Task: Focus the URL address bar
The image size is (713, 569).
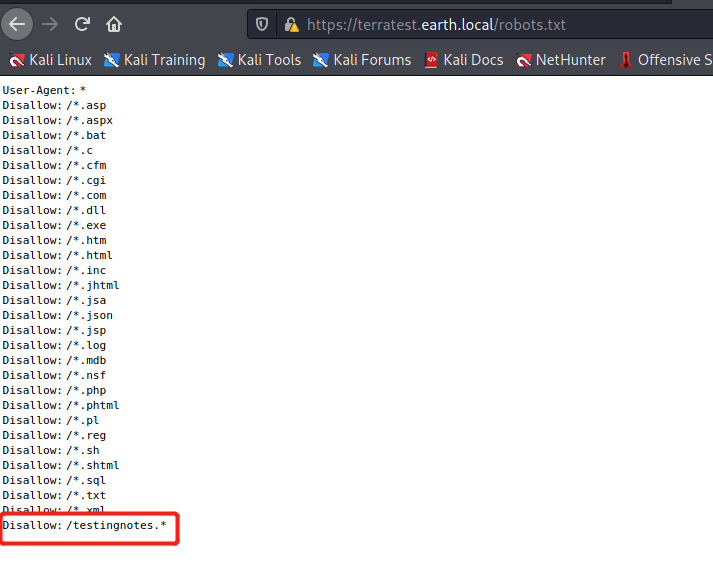Action: click(480, 25)
